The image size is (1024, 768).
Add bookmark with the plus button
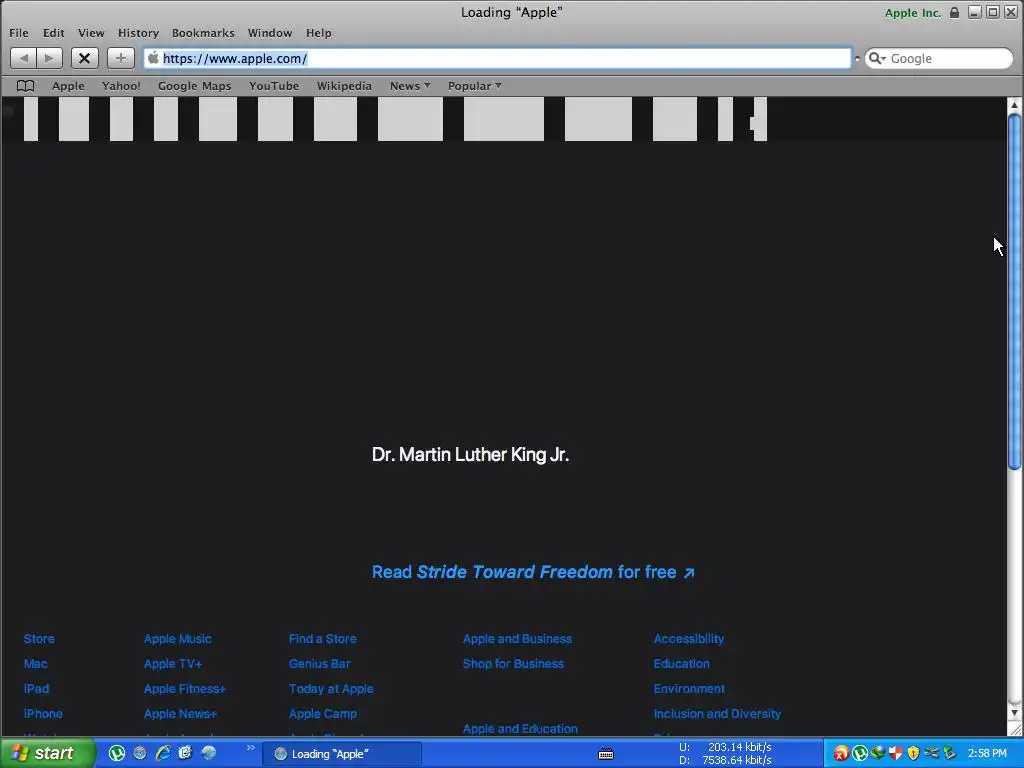[x=120, y=58]
